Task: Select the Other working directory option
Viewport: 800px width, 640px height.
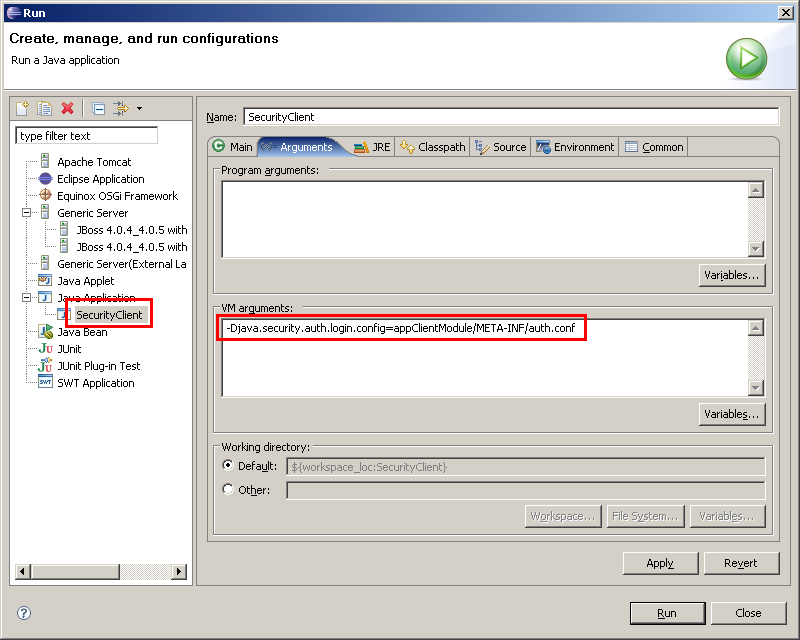Action: tap(229, 490)
